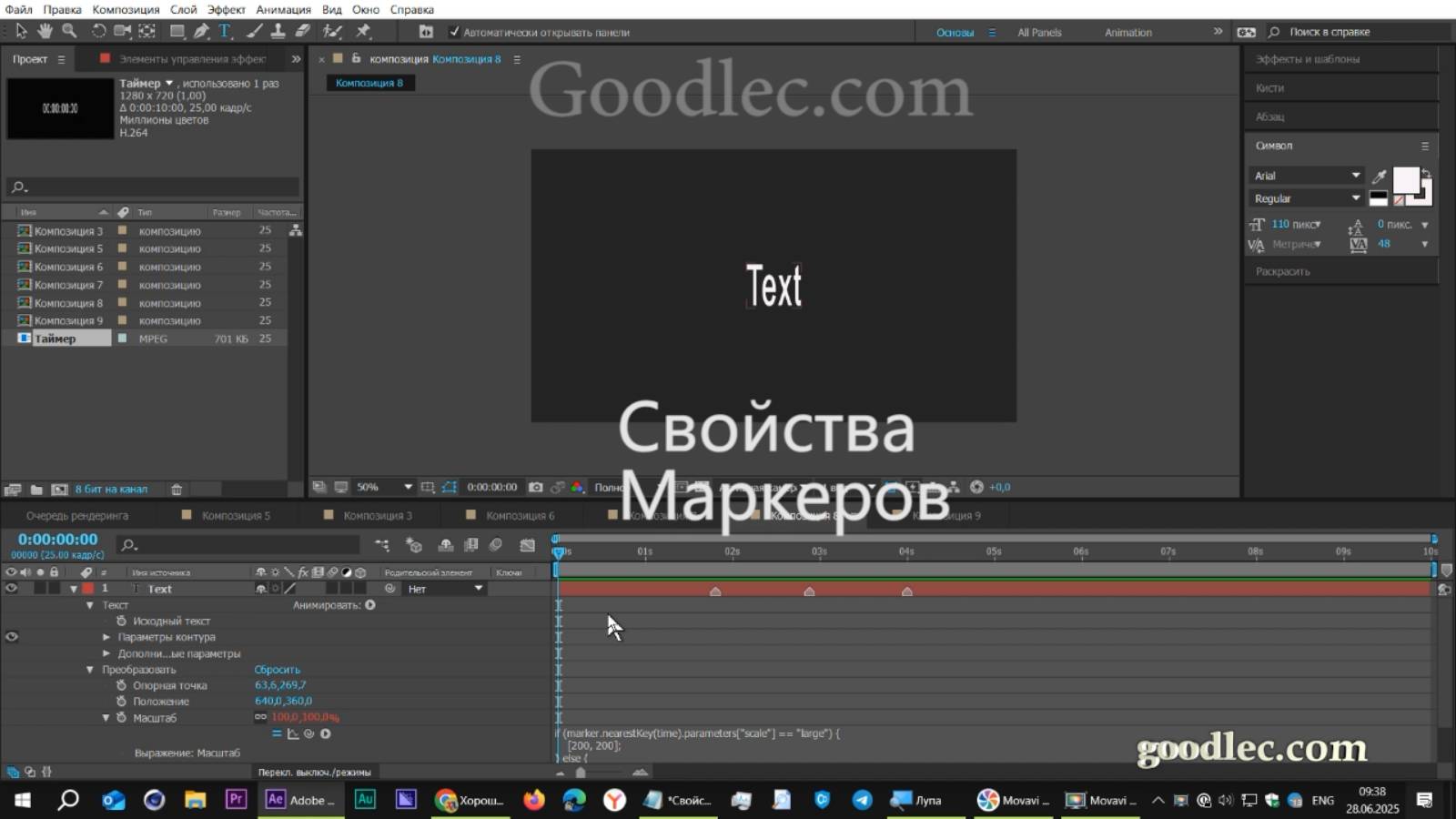Open the Файл menu
Screen dimensions: 1456x819
18,9
